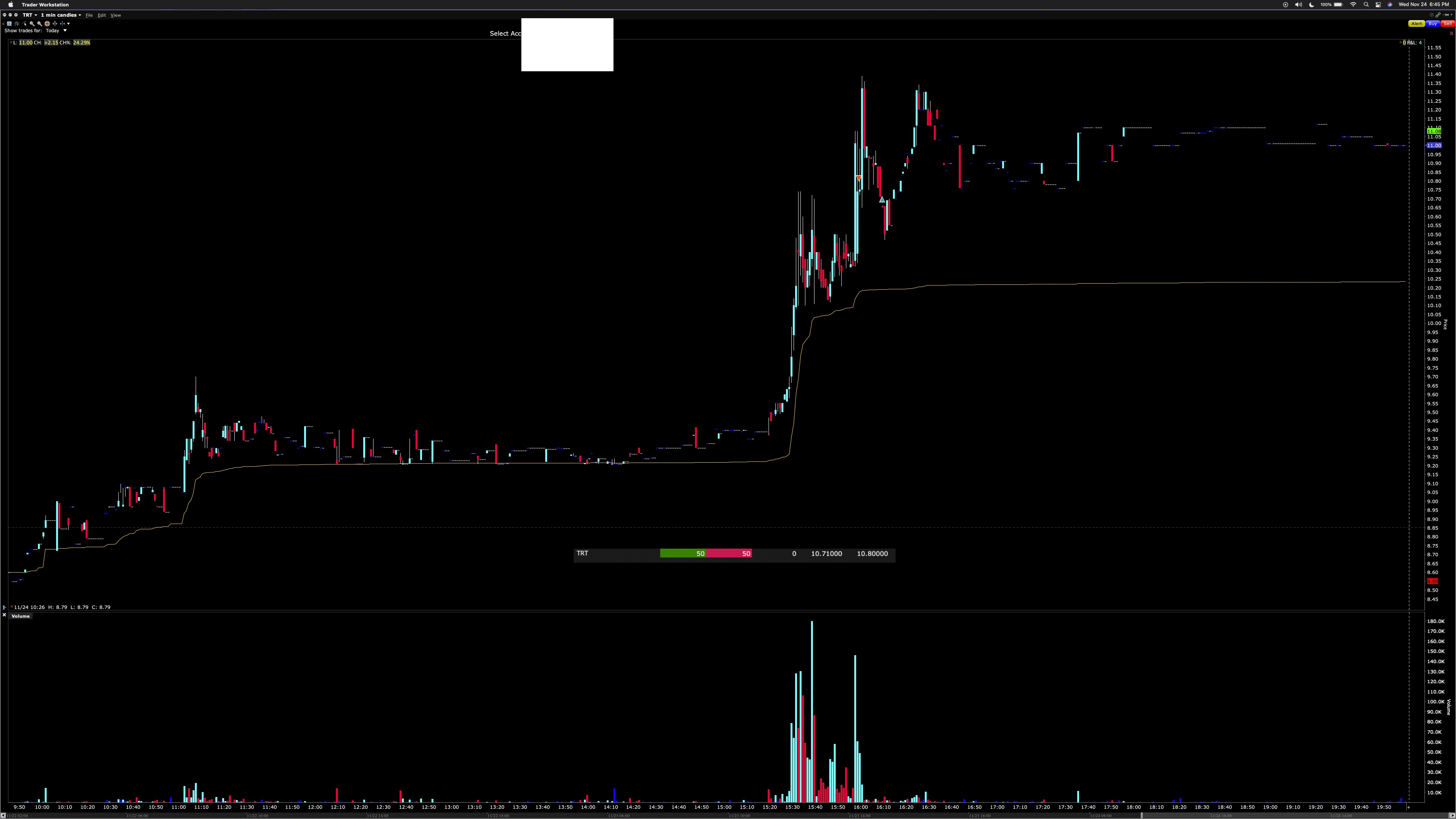Click the green chain link icon

(x=1438, y=15)
